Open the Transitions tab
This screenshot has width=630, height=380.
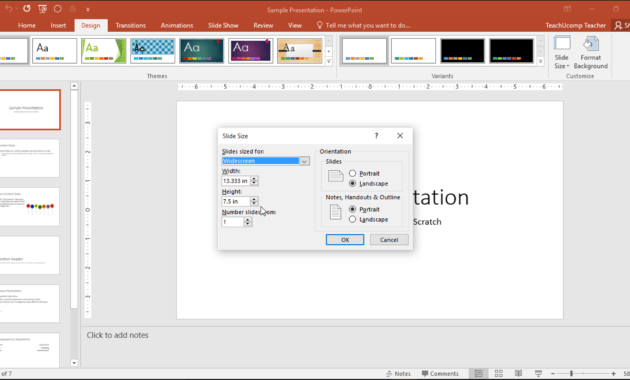[131, 25]
